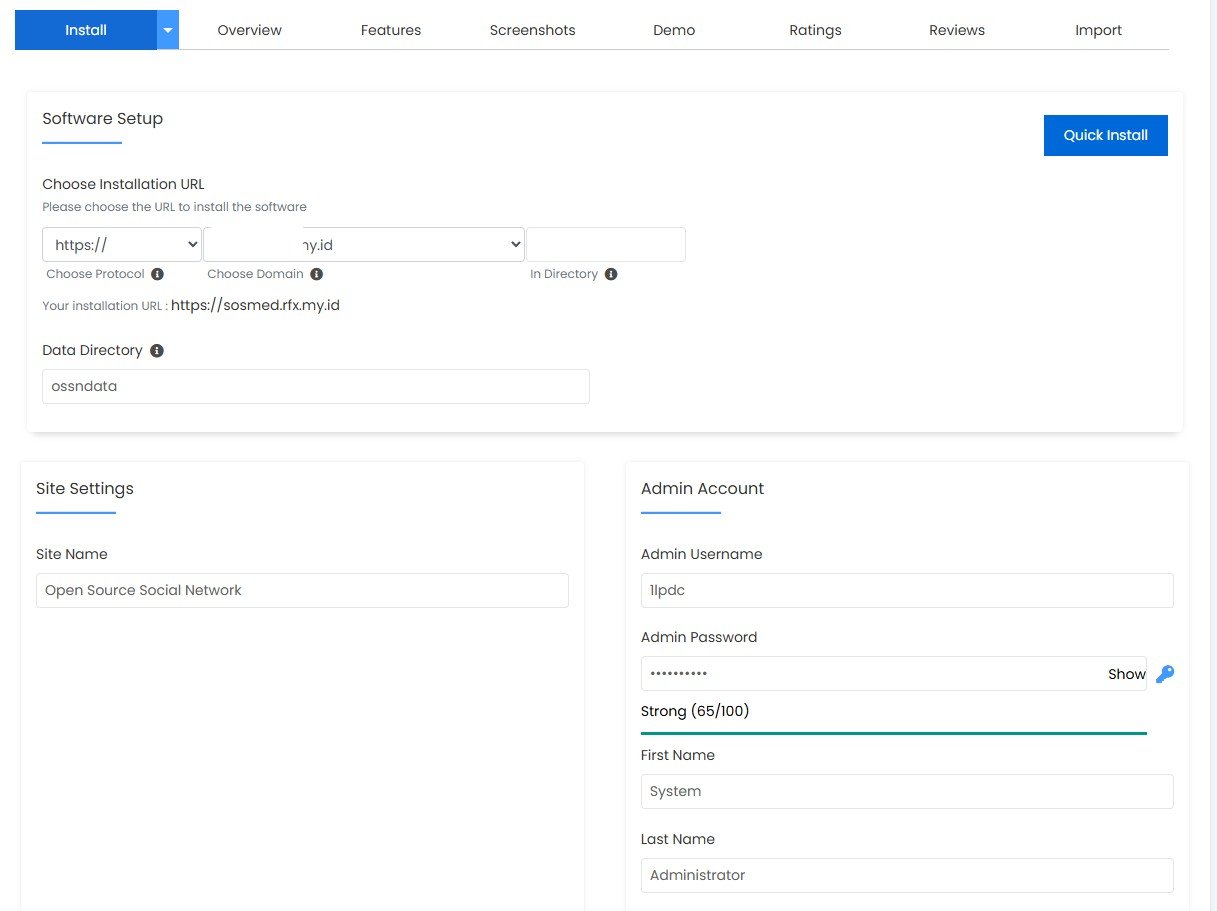This screenshot has height=911, width=1217.
Task: View the Ratings tab
Action: point(815,30)
